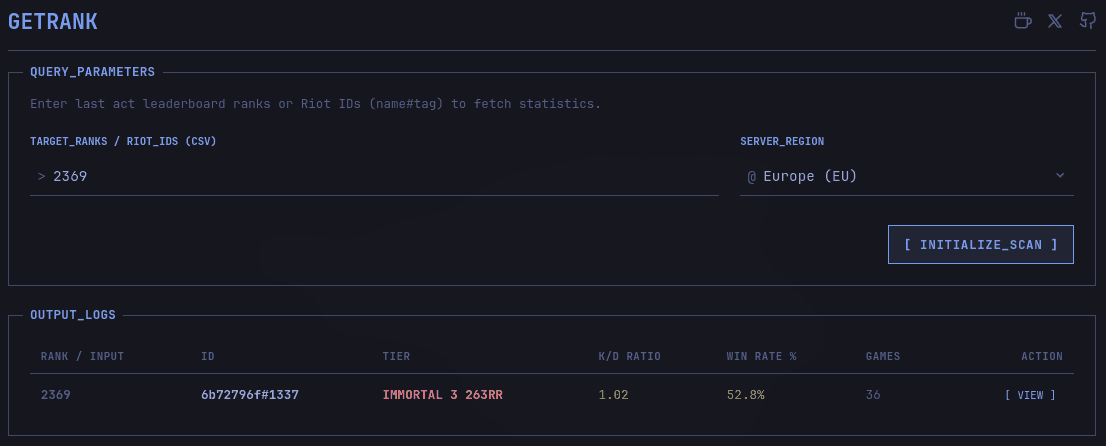The height and width of the screenshot is (446, 1106).
Task: View details for player 6b72796f#1337
Action: pos(1029,395)
